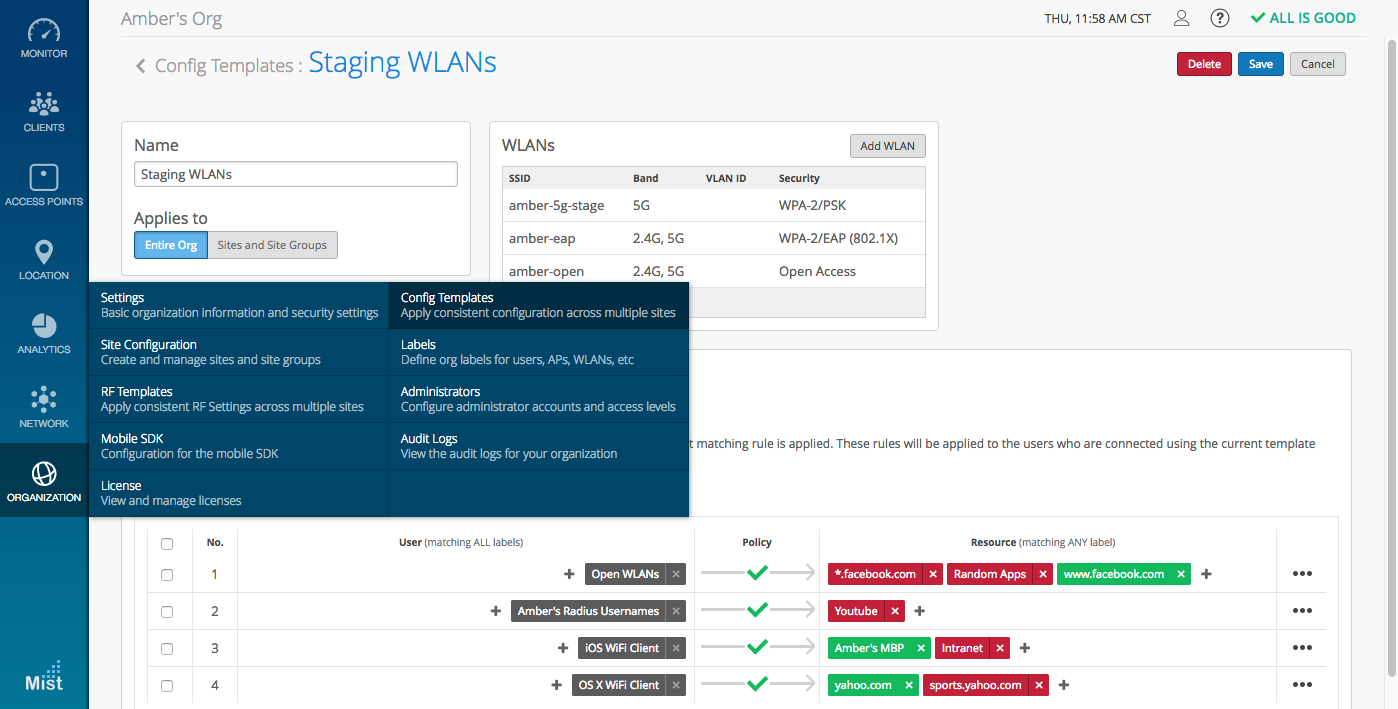The image size is (1398, 709).
Task: Open Administrators menu item
Action: [539, 399]
